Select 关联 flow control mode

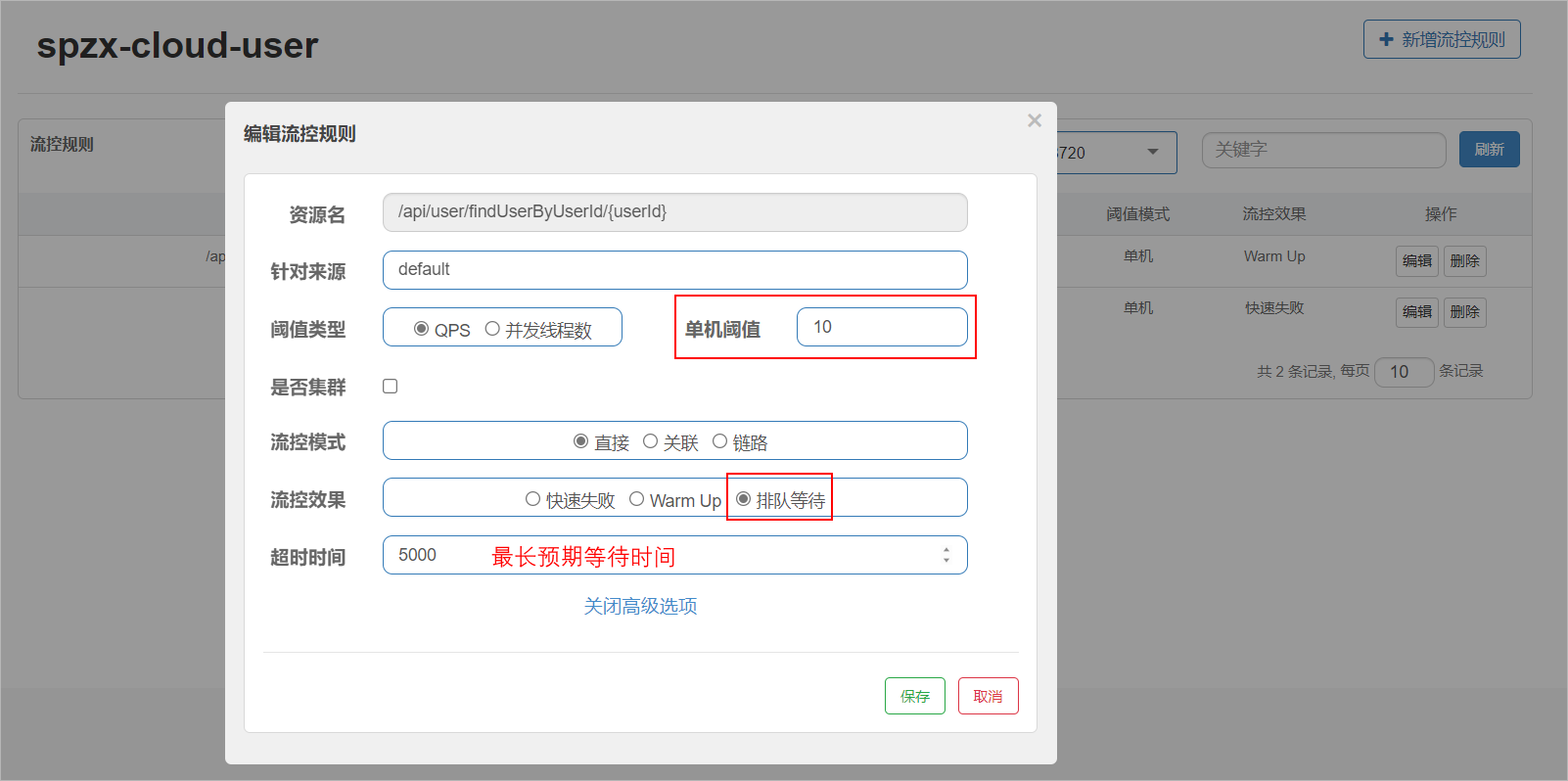(x=650, y=441)
